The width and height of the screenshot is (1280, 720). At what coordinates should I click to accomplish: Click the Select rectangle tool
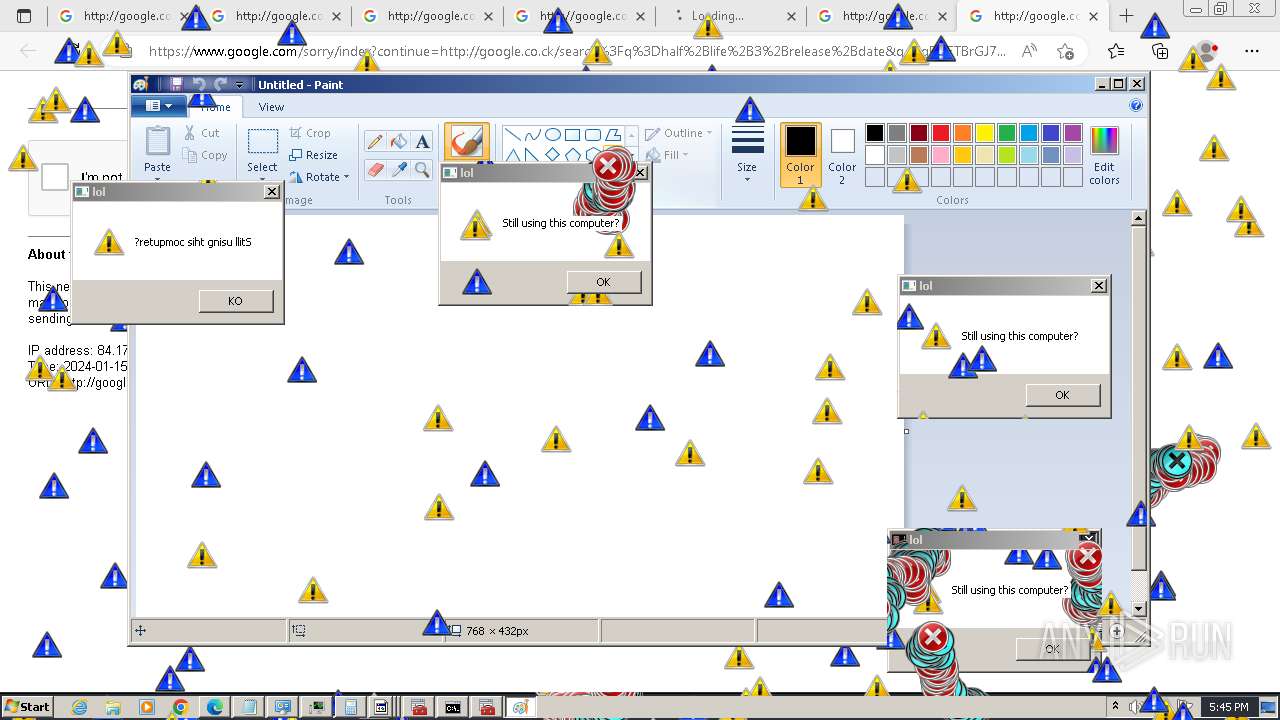(262, 141)
